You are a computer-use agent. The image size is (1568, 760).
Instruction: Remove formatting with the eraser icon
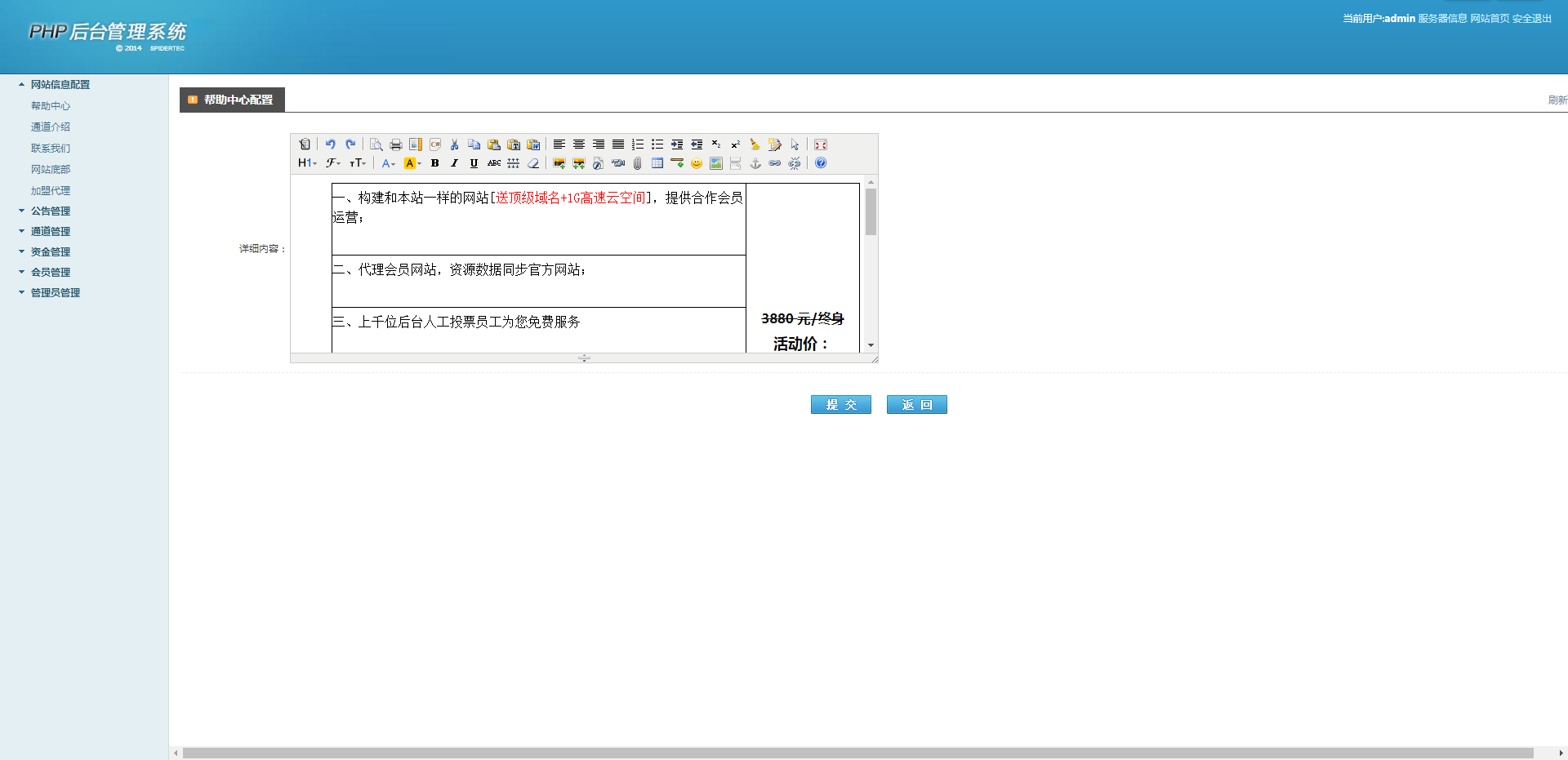[x=533, y=163]
